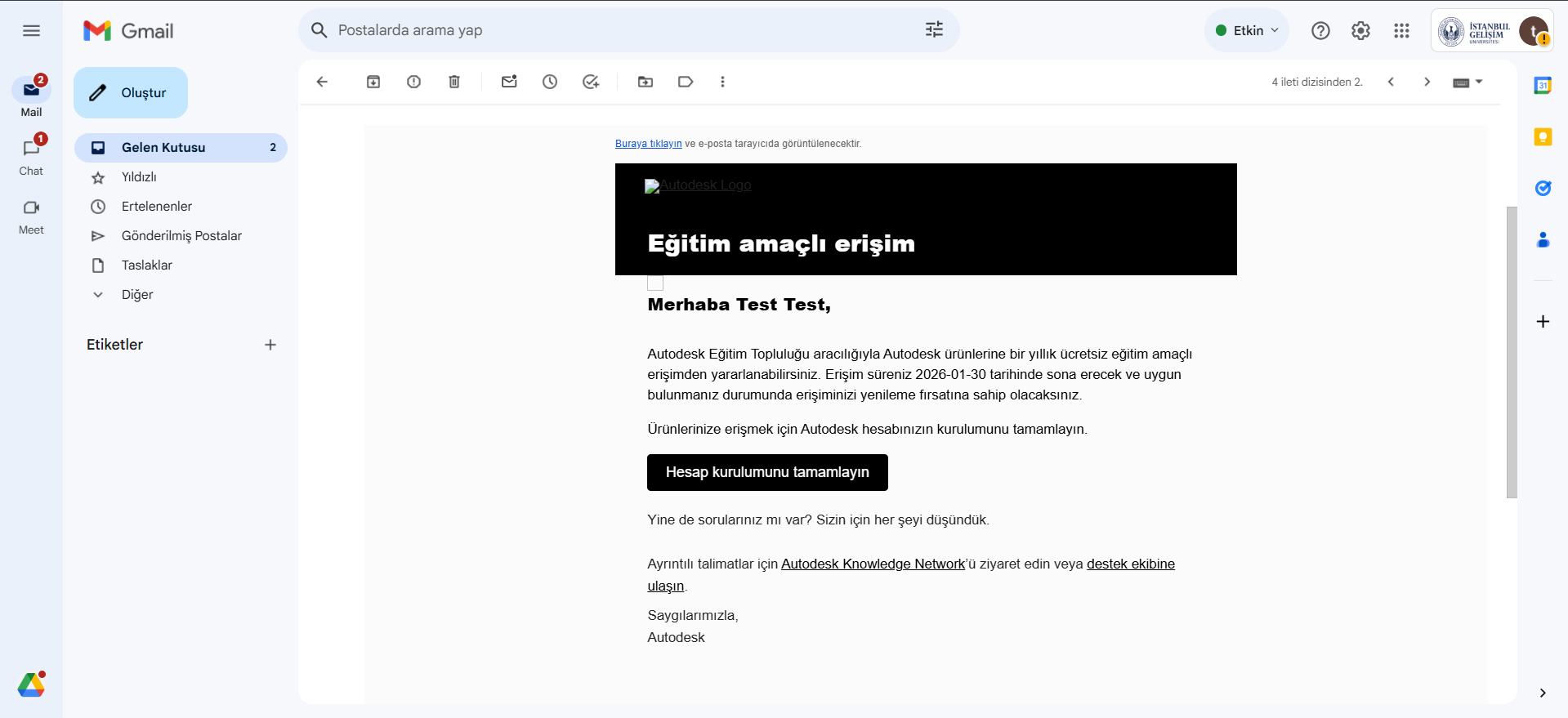Click the Etiketler heading

click(x=114, y=345)
